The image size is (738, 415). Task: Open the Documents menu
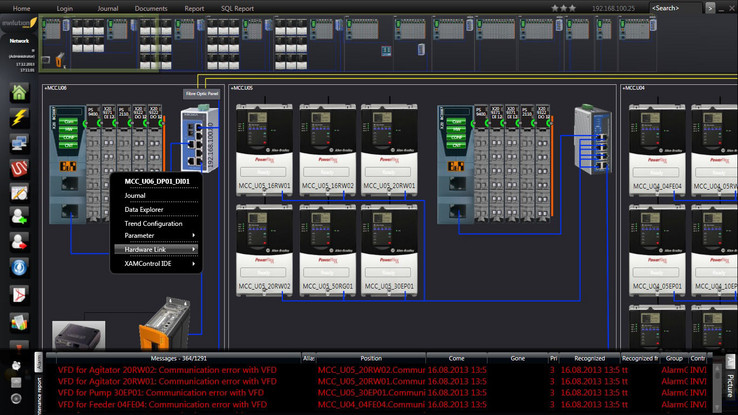coord(151,8)
